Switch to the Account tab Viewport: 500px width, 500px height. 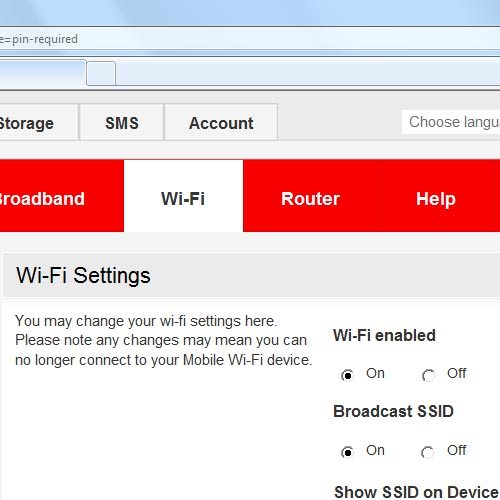point(221,122)
